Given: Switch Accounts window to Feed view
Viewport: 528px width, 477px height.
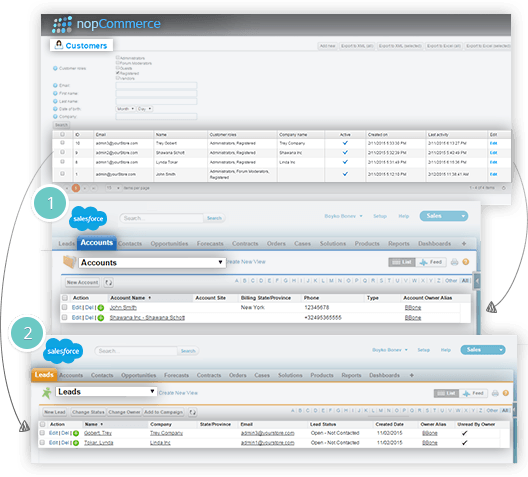Looking at the screenshot, I should (431, 262).
